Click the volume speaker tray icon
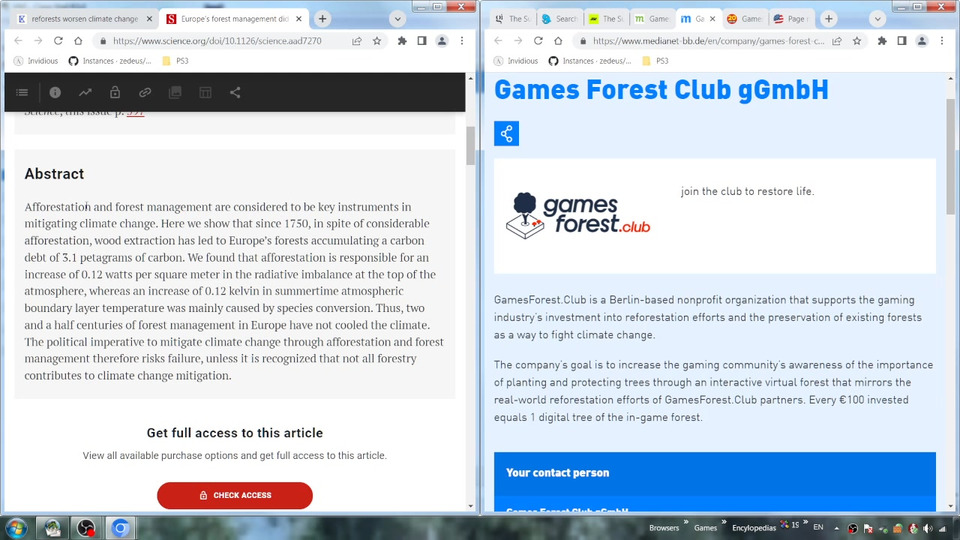This screenshot has width=960, height=540. tap(928, 528)
